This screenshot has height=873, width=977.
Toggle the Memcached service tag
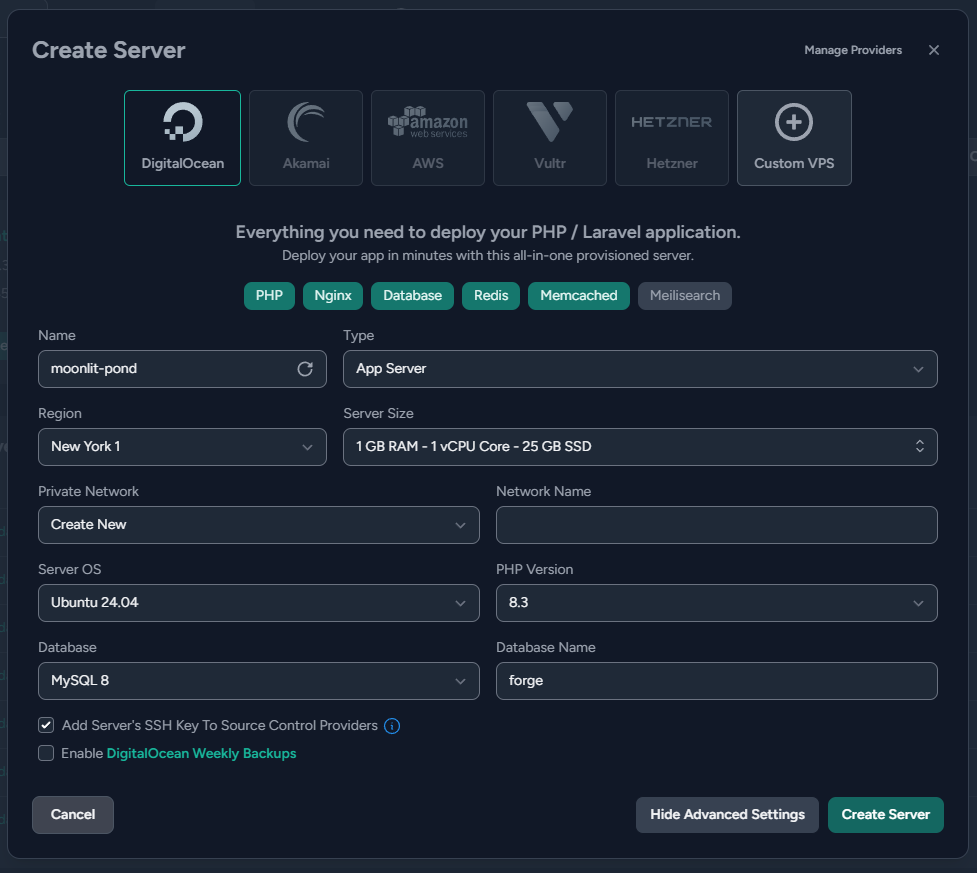[x=579, y=295]
